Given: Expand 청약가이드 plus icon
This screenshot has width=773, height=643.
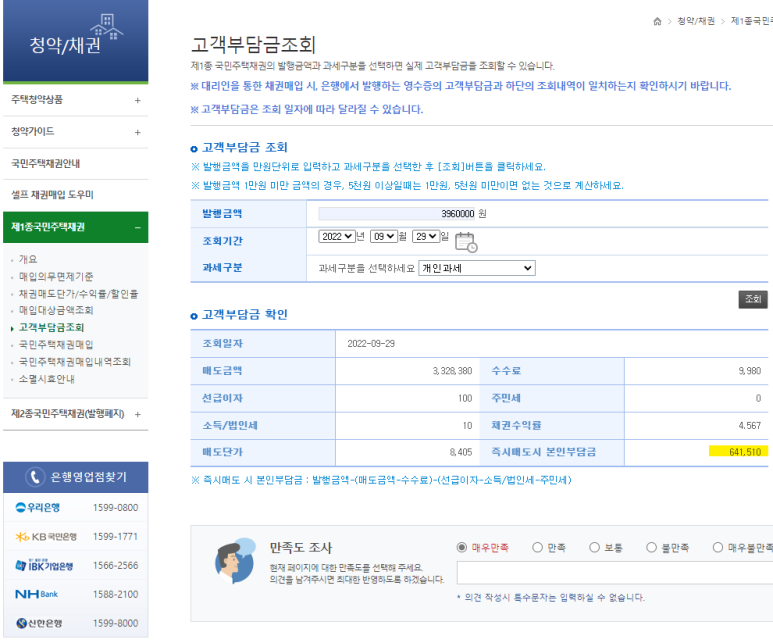Looking at the screenshot, I should click(x=138, y=133).
